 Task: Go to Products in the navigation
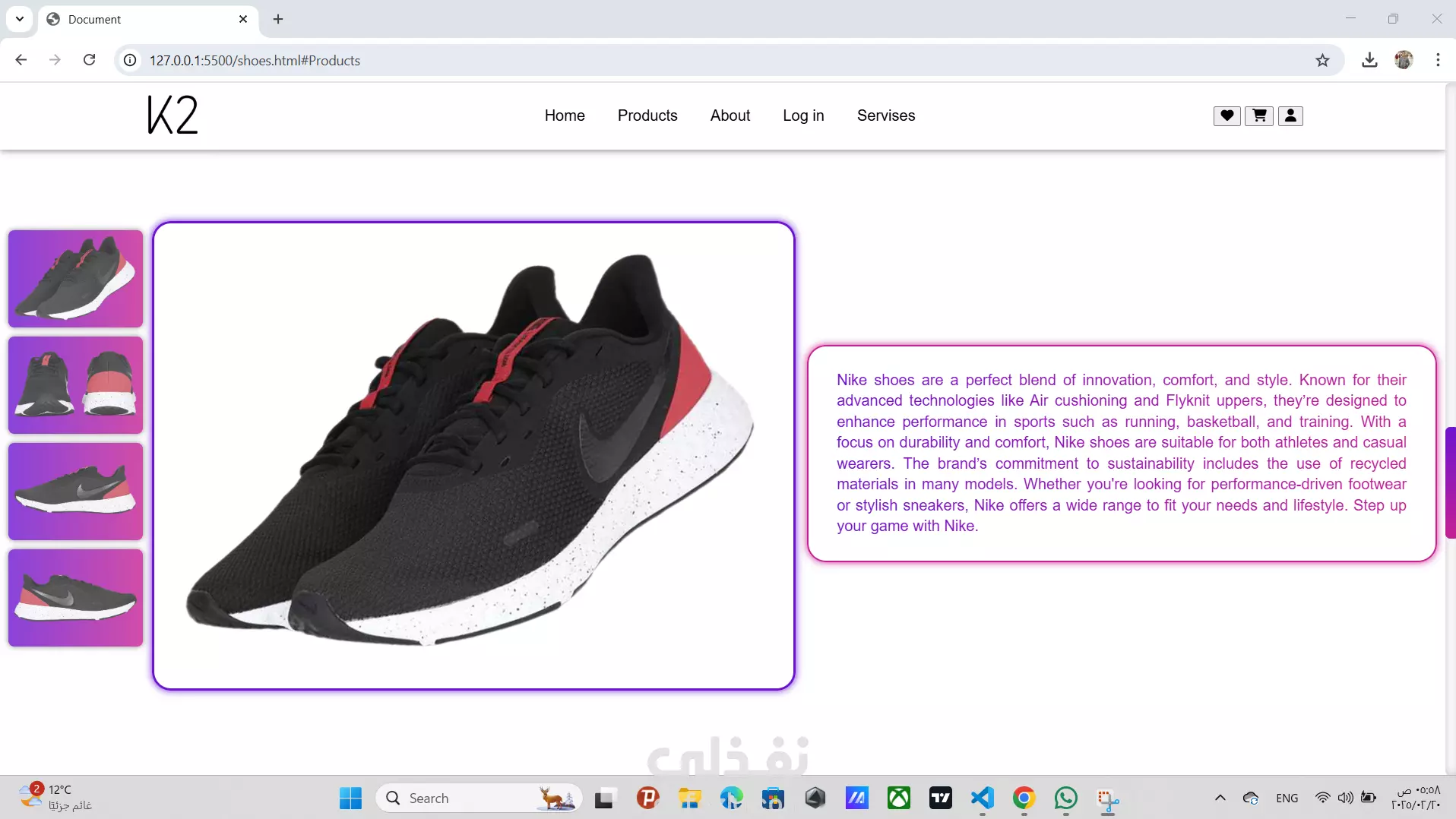click(647, 115)
